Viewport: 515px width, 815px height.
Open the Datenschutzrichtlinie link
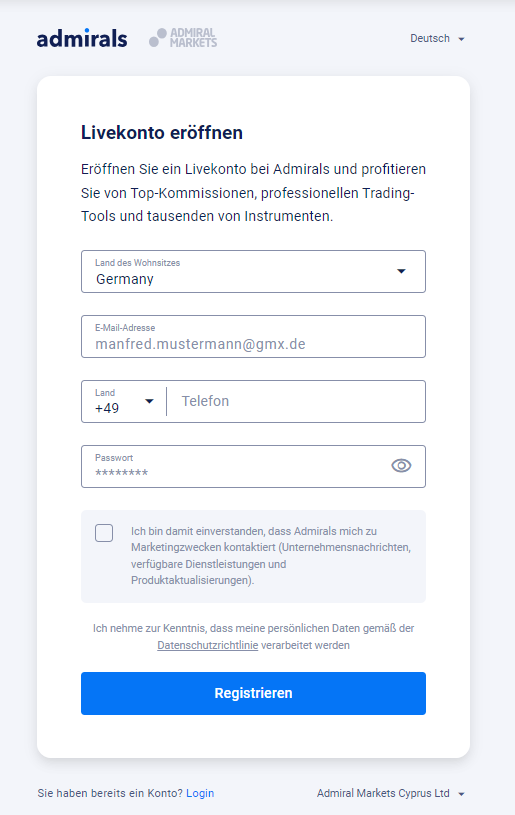coord(207,645)
